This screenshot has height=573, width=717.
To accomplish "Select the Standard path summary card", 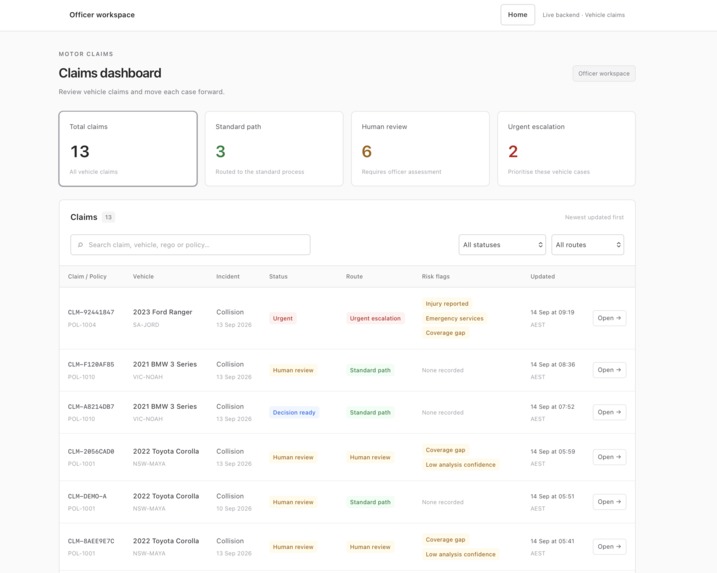I will [274, 149].
